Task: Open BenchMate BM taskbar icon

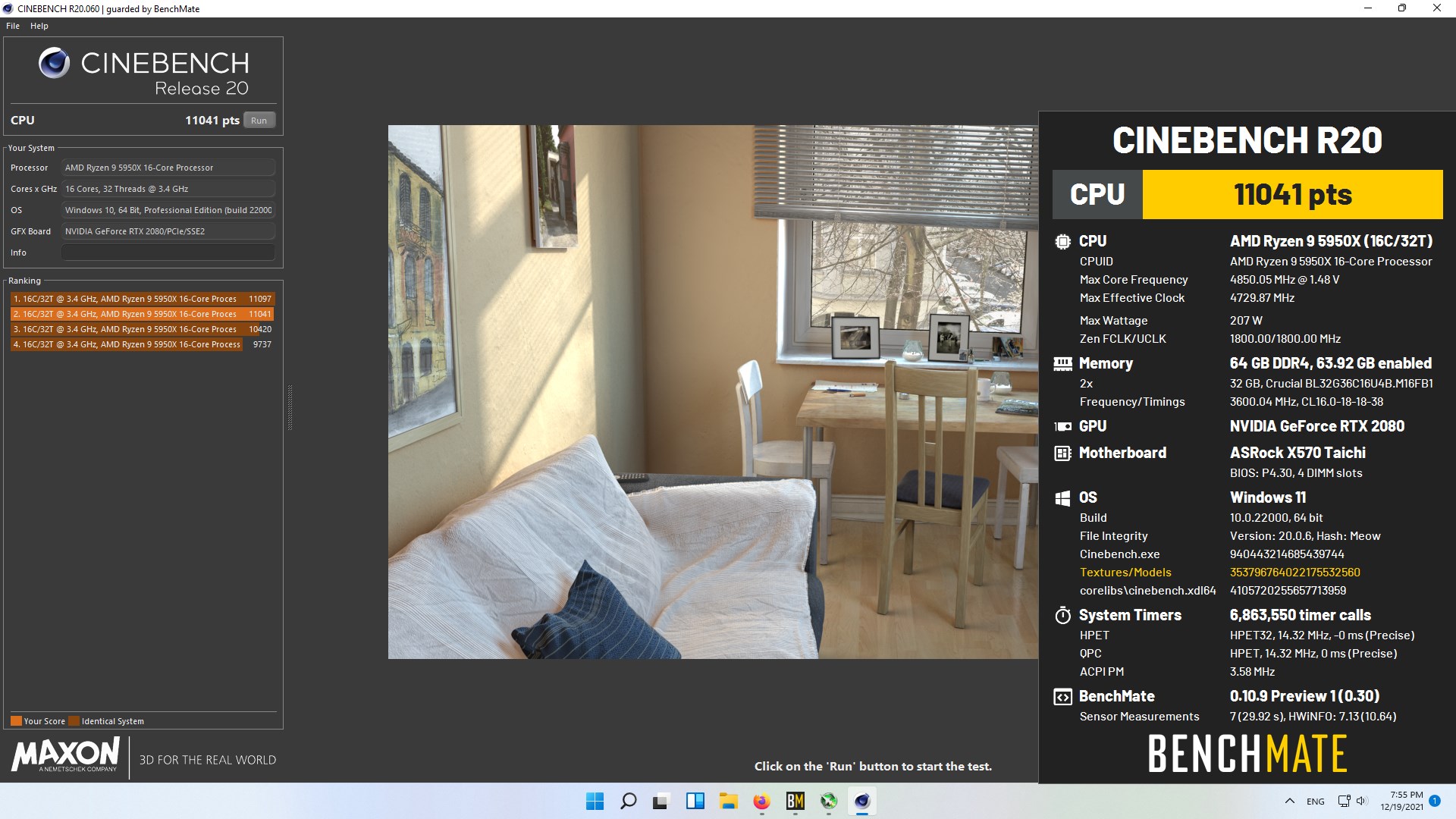Action: coord(795,801)
